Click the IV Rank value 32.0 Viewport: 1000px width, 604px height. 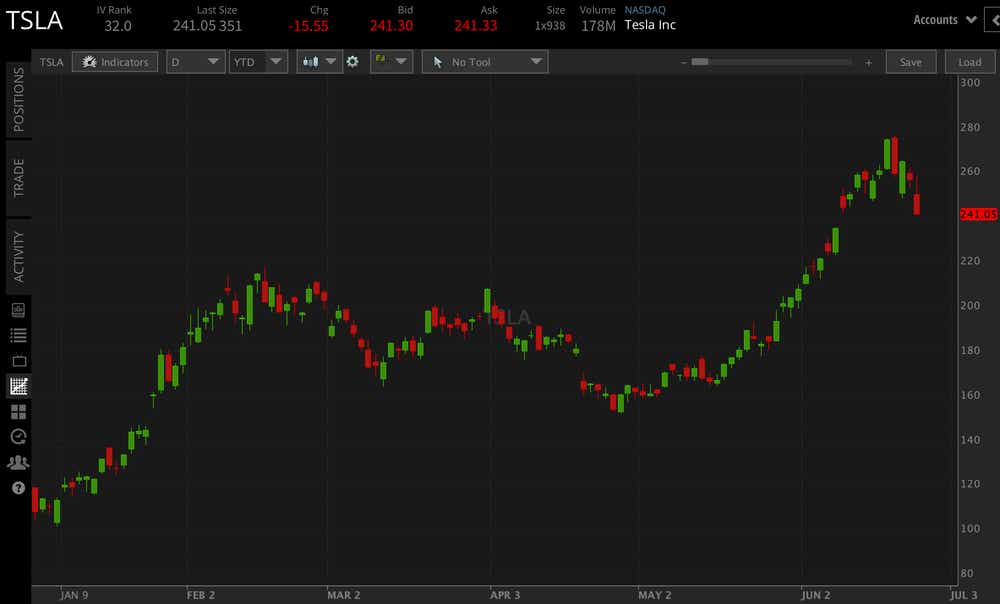118,26
